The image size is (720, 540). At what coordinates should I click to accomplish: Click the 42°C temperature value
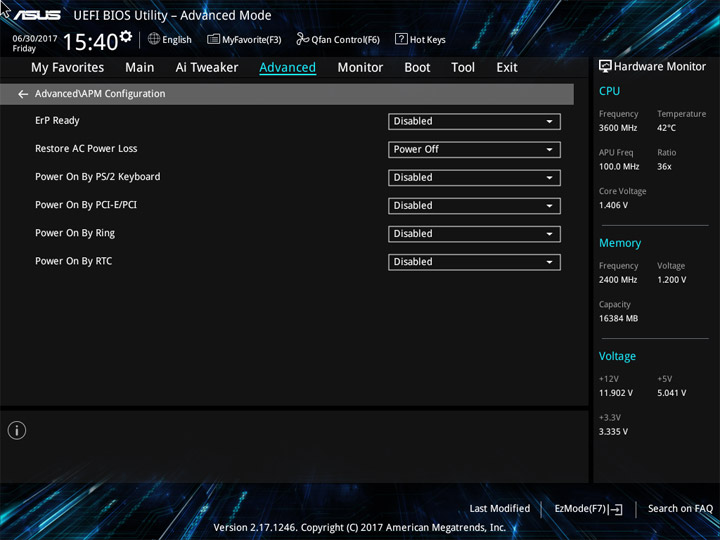pos(666,128)
